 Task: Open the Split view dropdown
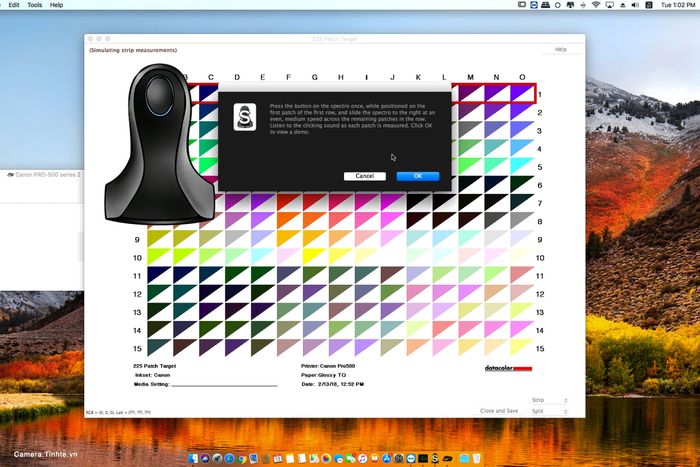click(x=549, y=411)
